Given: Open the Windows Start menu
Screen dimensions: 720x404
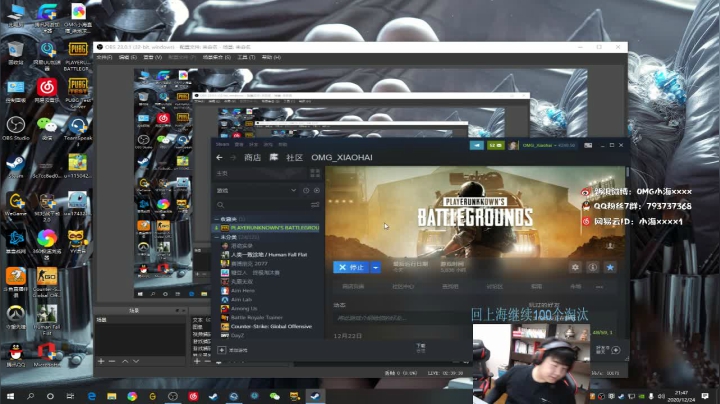Looking at the screenshot, I should pos(10,396).
